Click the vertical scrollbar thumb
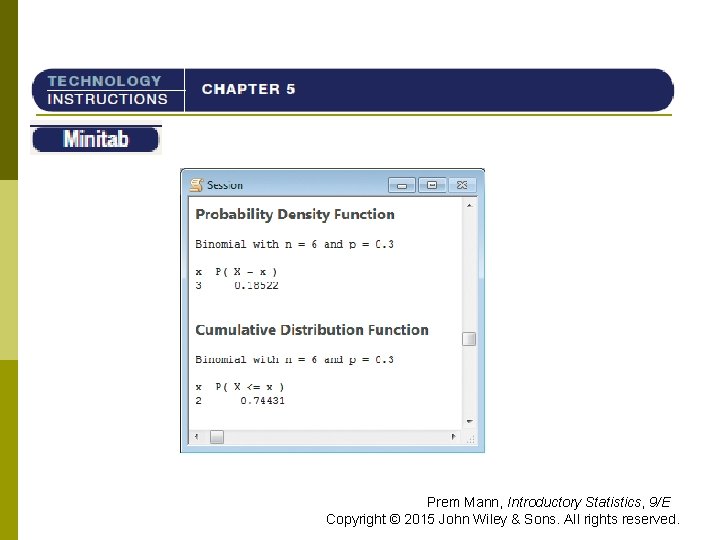Screen dimensions: 720x540 pyautogui.click(x=469, y=339)
